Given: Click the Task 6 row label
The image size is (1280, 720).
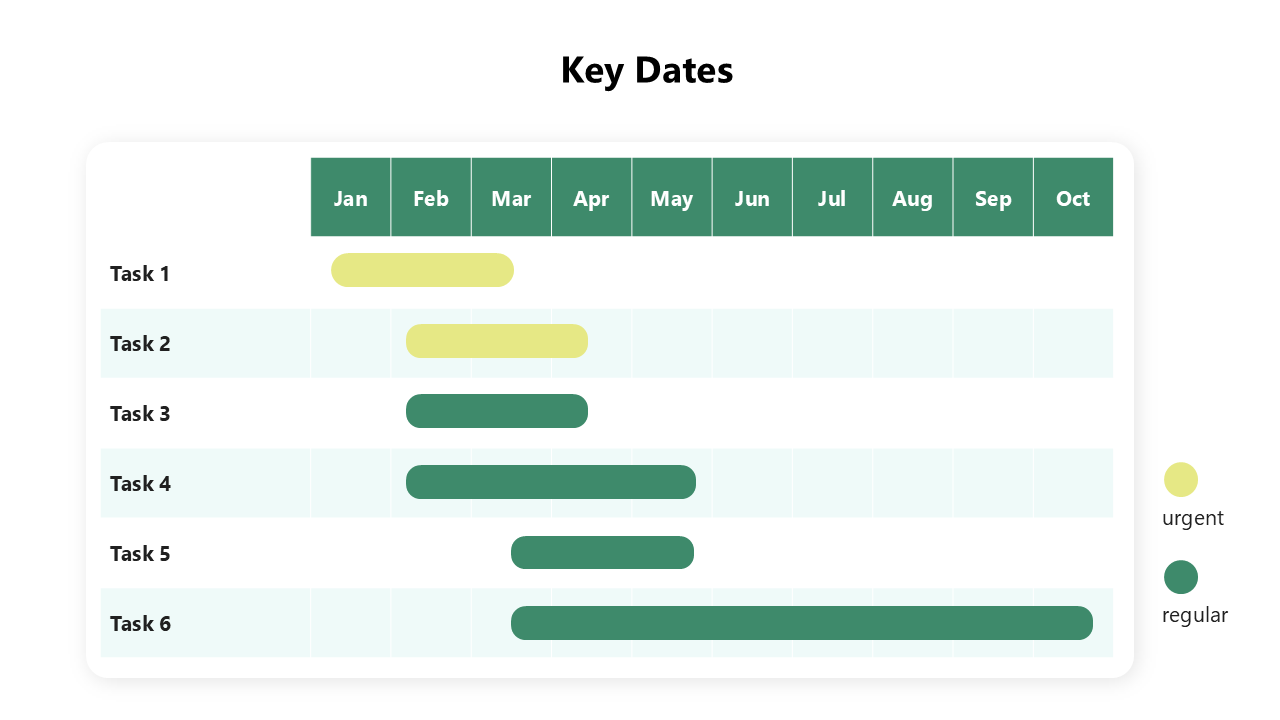Looking at the screenshot, I should (x=140, y=624).
